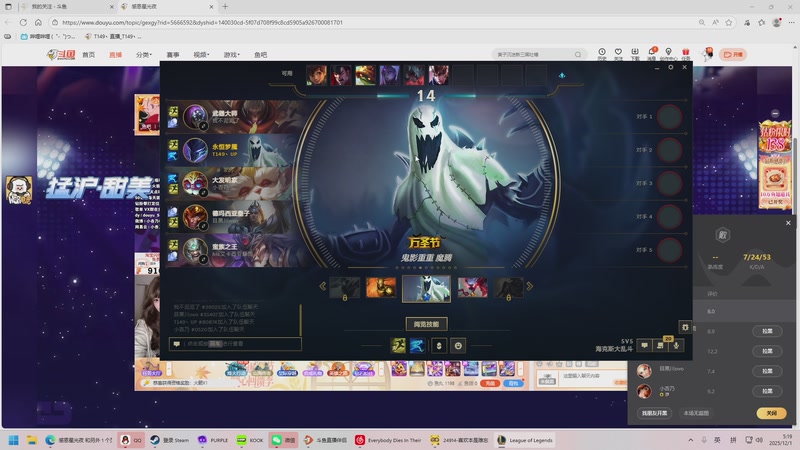Show hidden system tray icons chevron
This screenshot has height=450, width=800.
click(690, 440)
